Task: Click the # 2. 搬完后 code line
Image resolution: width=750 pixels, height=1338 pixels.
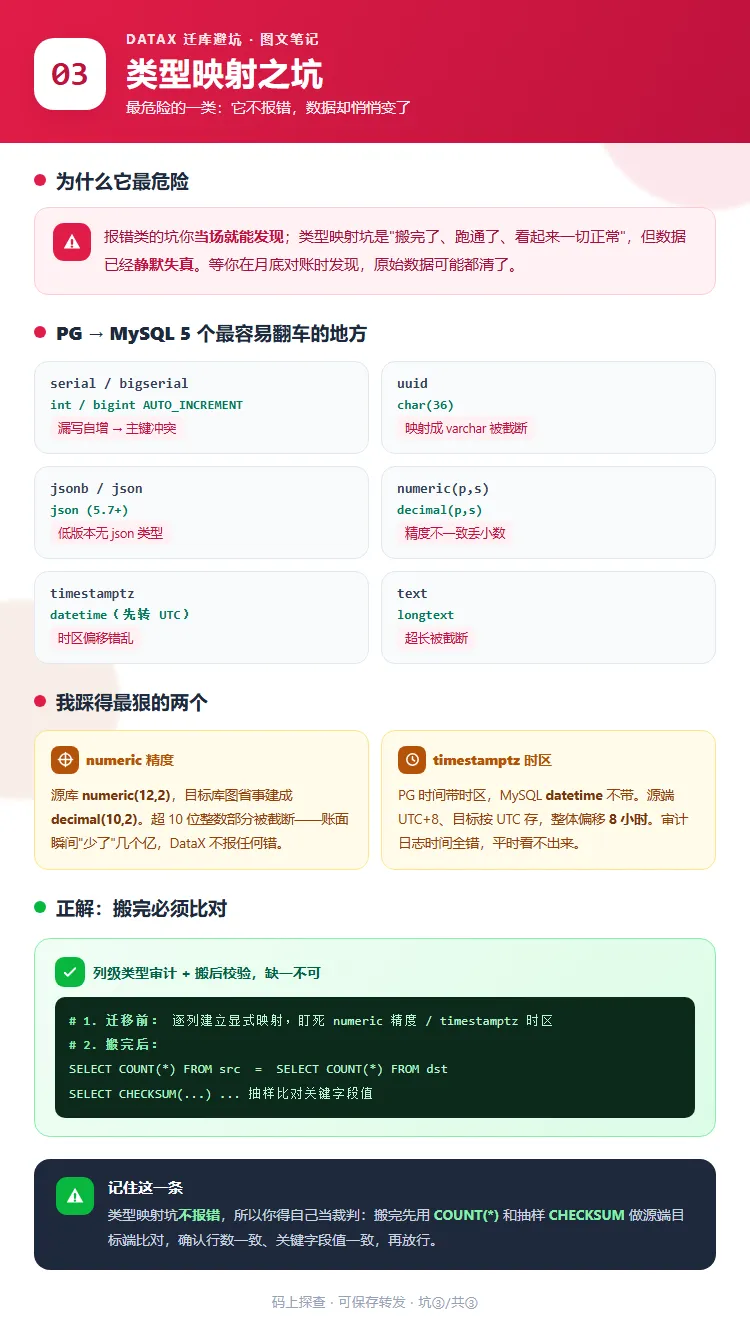Action: coord(113,1044)
